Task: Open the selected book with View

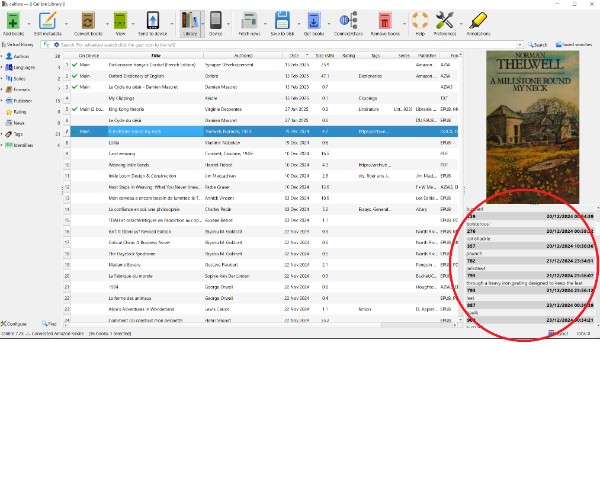Action: pyautogui.click(x=120, y=22)
